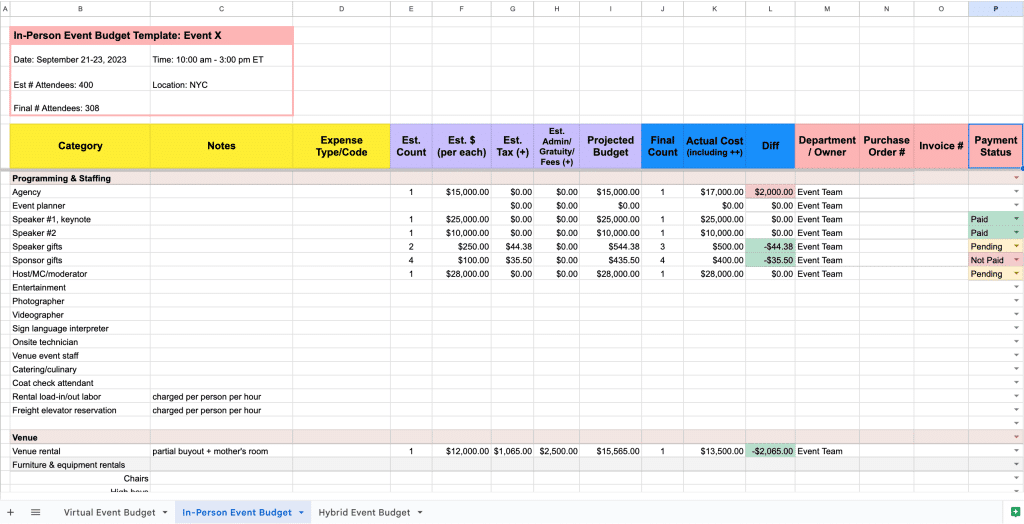Open Pending status dropdown for Speaker gifts

point(1016,246)
